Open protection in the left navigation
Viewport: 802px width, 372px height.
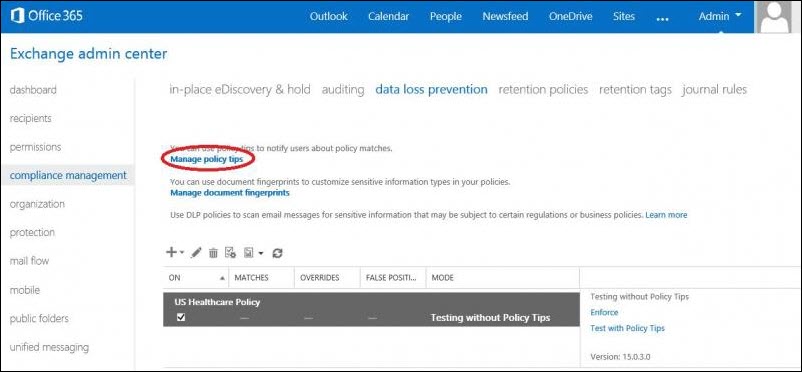click(x=32, y=232)
